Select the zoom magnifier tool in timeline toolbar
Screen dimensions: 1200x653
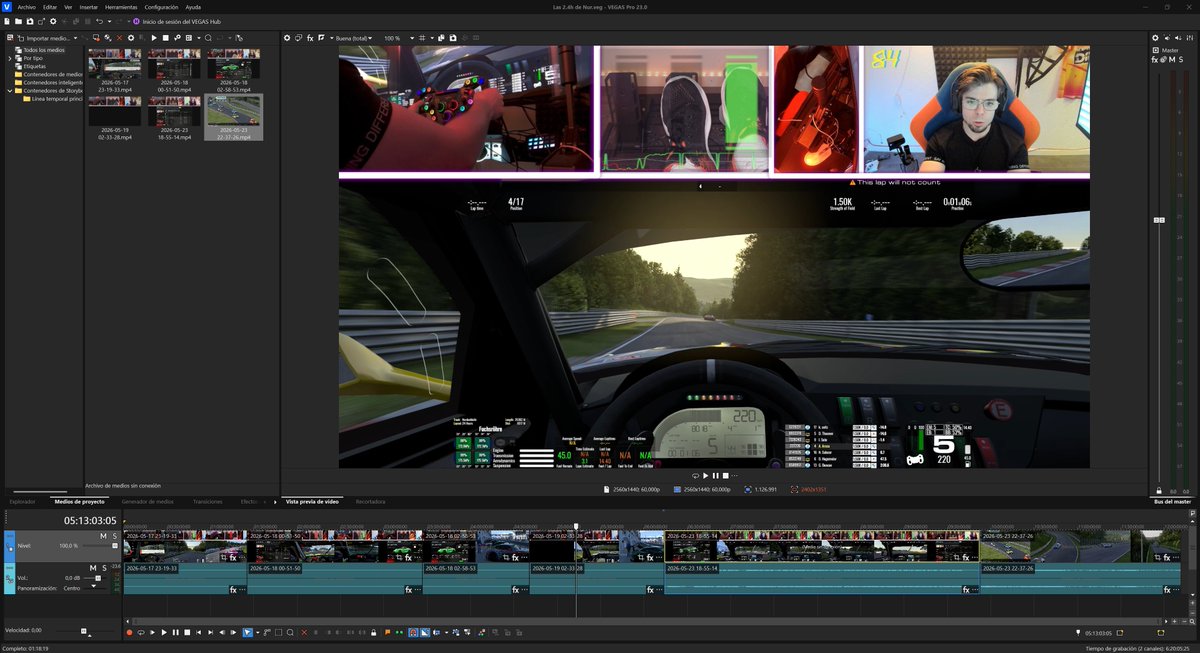pos(290,633)
